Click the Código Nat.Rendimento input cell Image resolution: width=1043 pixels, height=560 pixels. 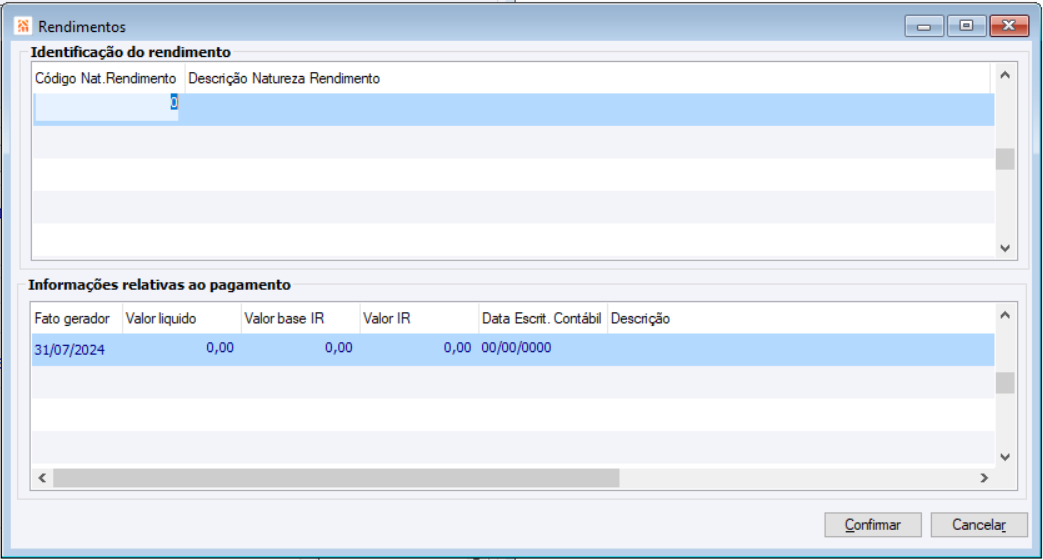coord(106,108)
